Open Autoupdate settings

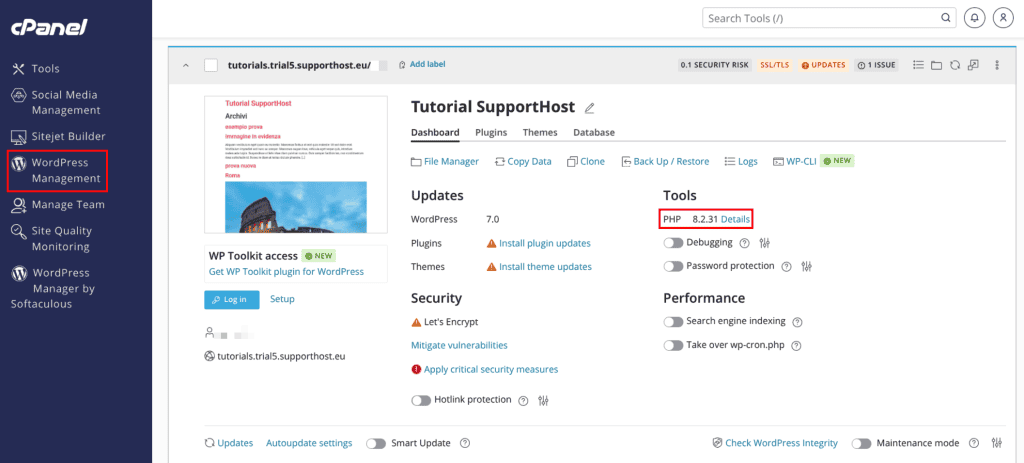(x=309, y=443)
